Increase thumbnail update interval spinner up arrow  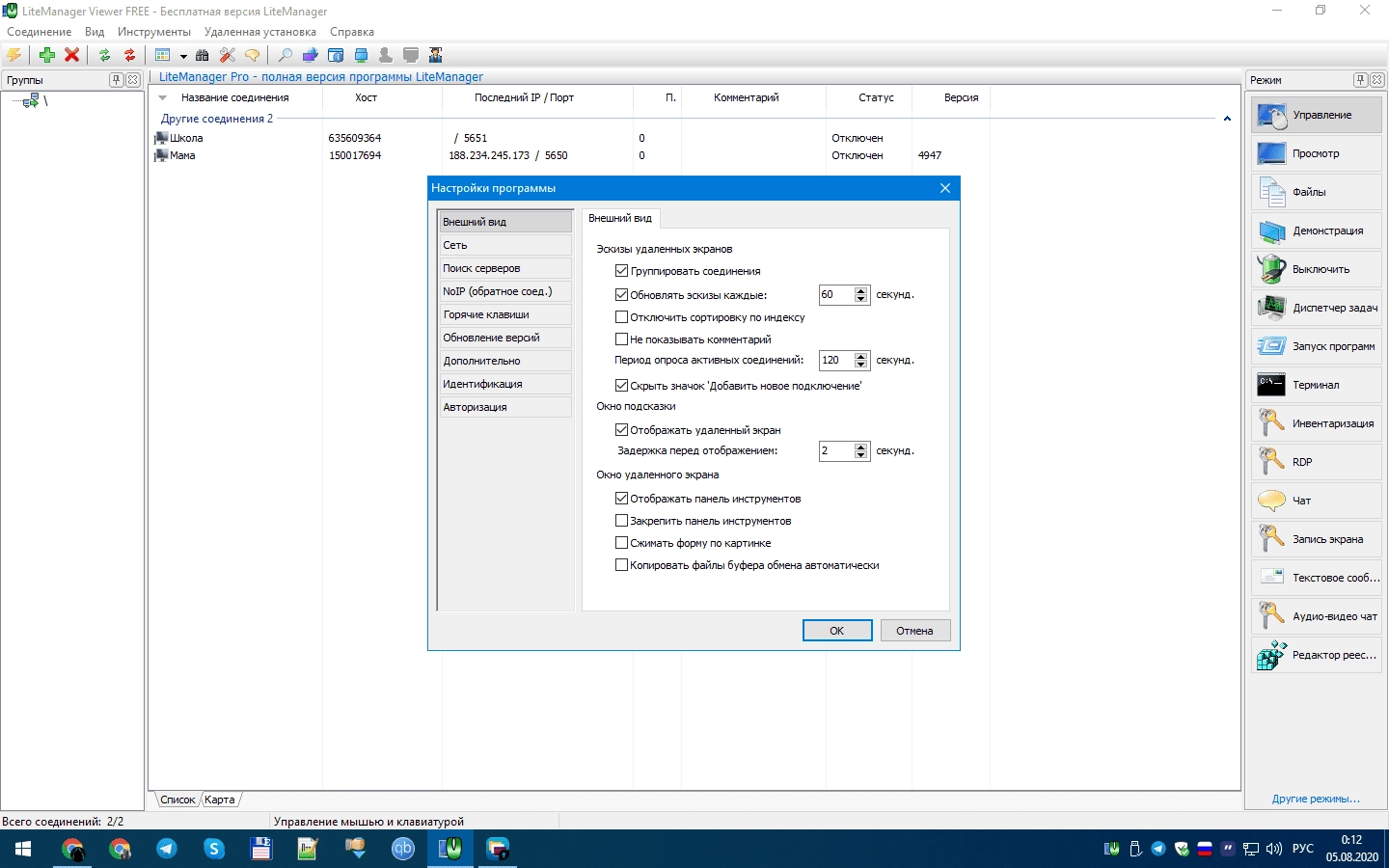(x=861, y=290)
